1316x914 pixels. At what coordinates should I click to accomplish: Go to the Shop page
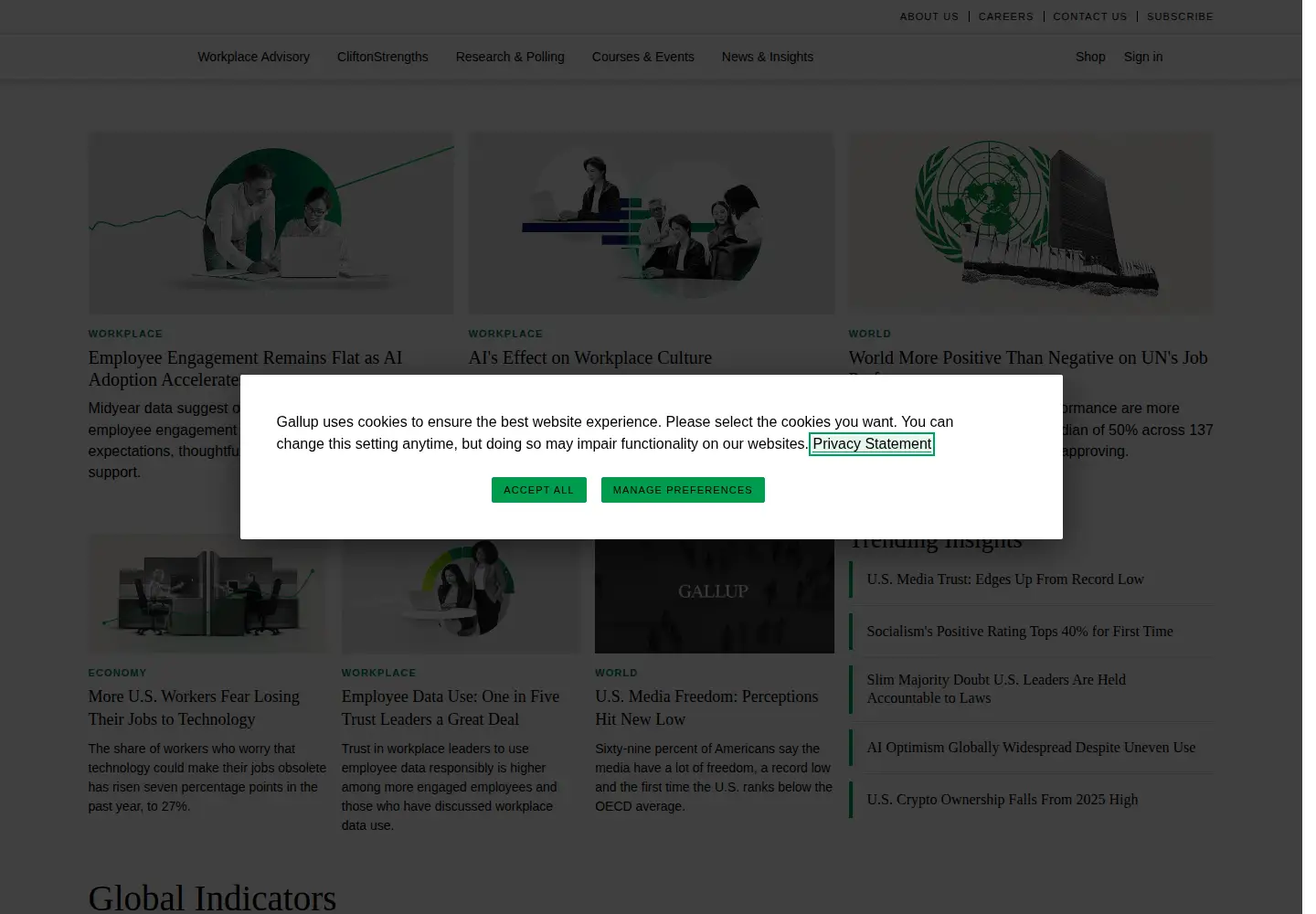[1090, 57]
